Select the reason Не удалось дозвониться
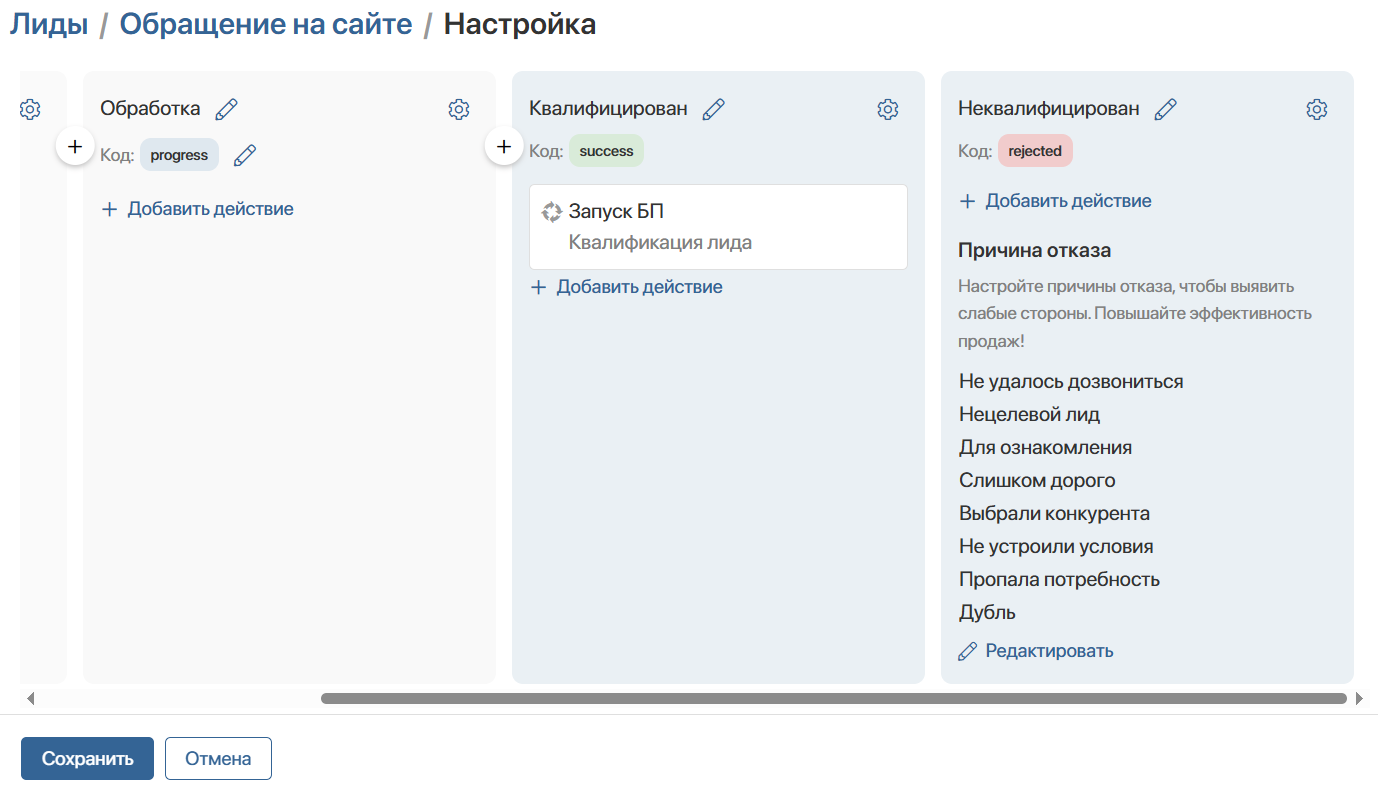Screen dimensions: 1378x790 click(x=1071, y=381)
